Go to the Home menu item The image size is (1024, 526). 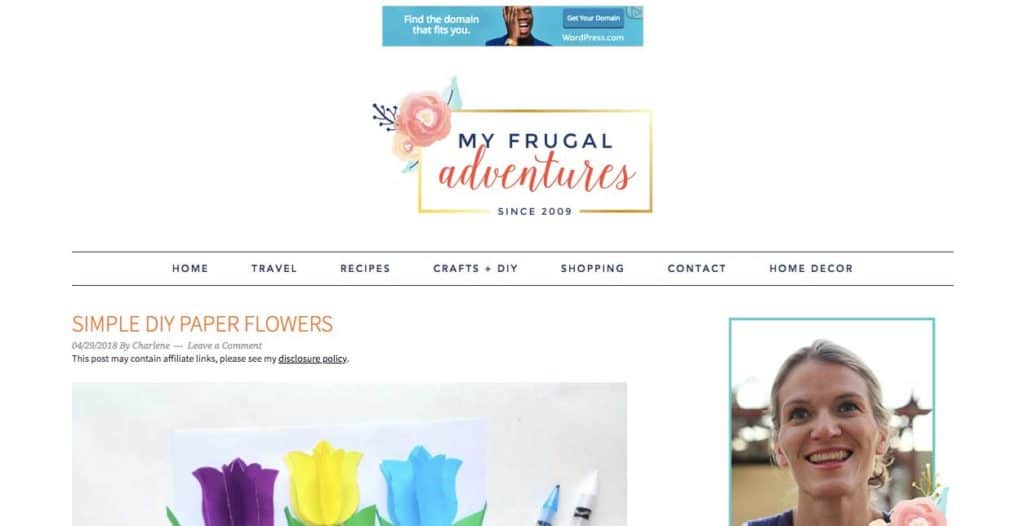pos(190,269)
